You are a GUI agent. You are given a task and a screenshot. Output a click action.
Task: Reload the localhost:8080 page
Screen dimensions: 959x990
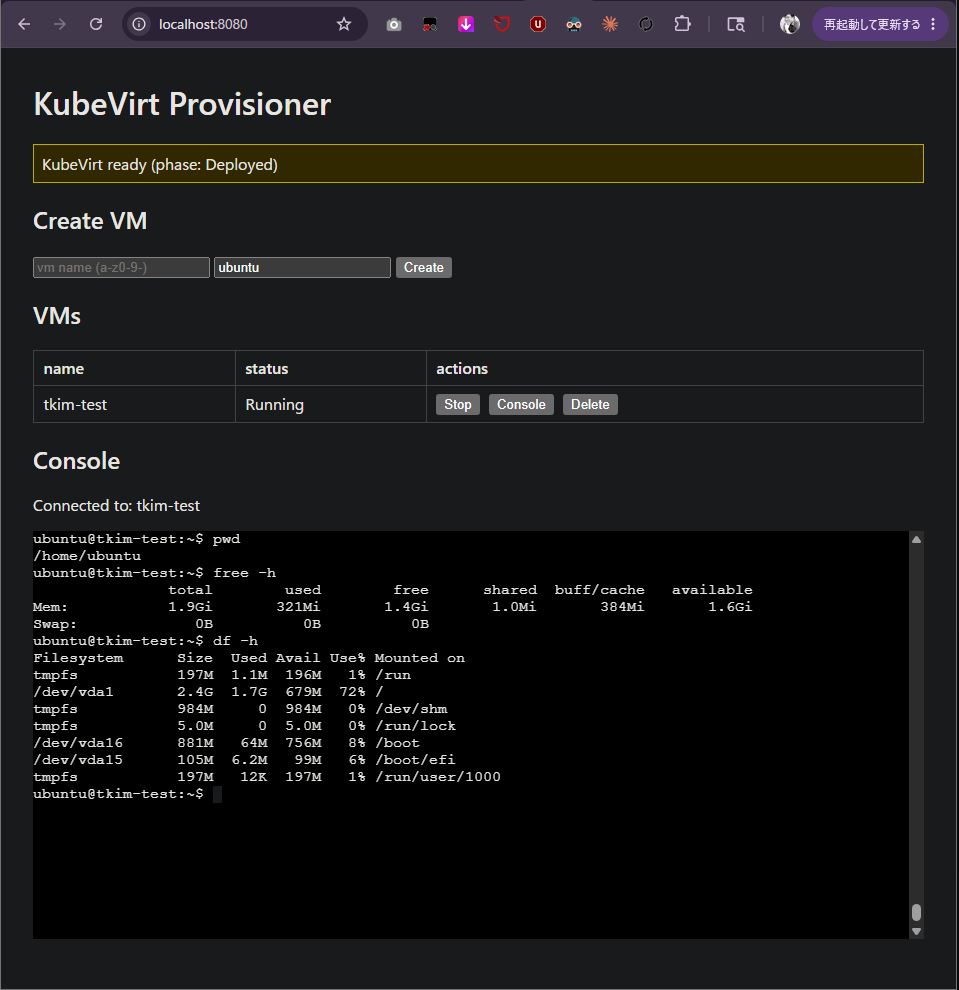tap(96, 24)
